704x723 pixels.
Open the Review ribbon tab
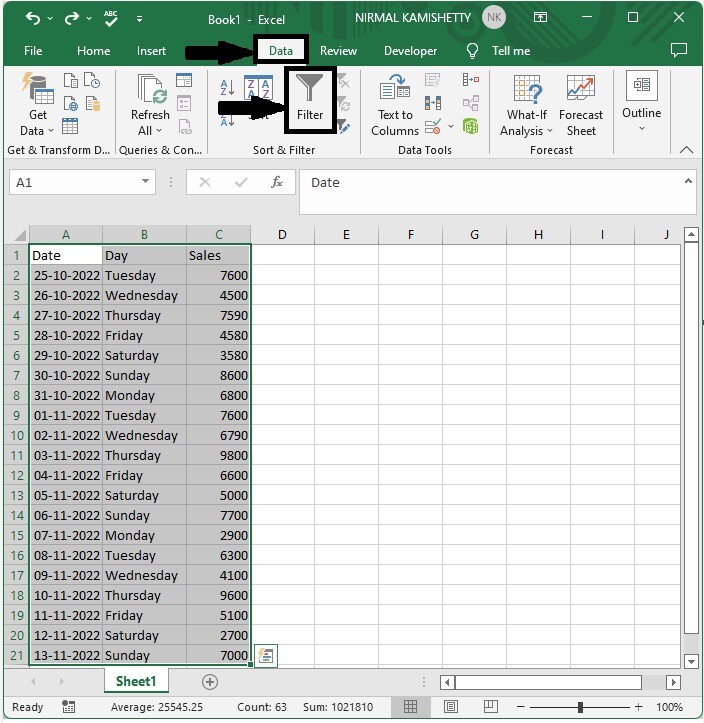coord(338,51)
